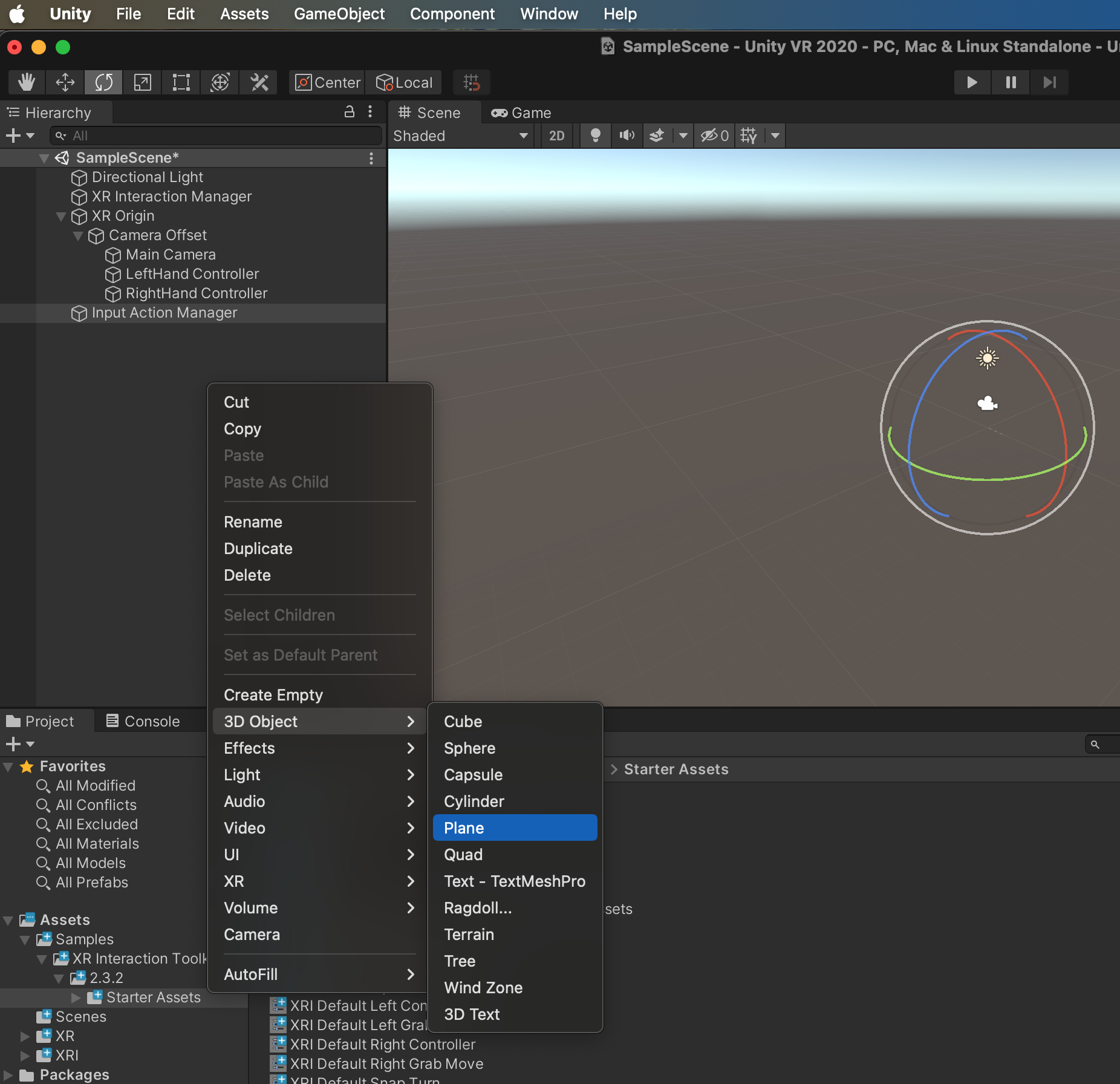Click the Hierarchy search field

[x=216, y=135]
